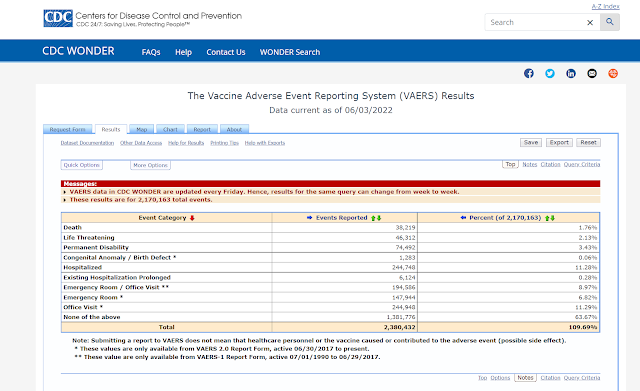Expand More Options

[x=151, y=165]
